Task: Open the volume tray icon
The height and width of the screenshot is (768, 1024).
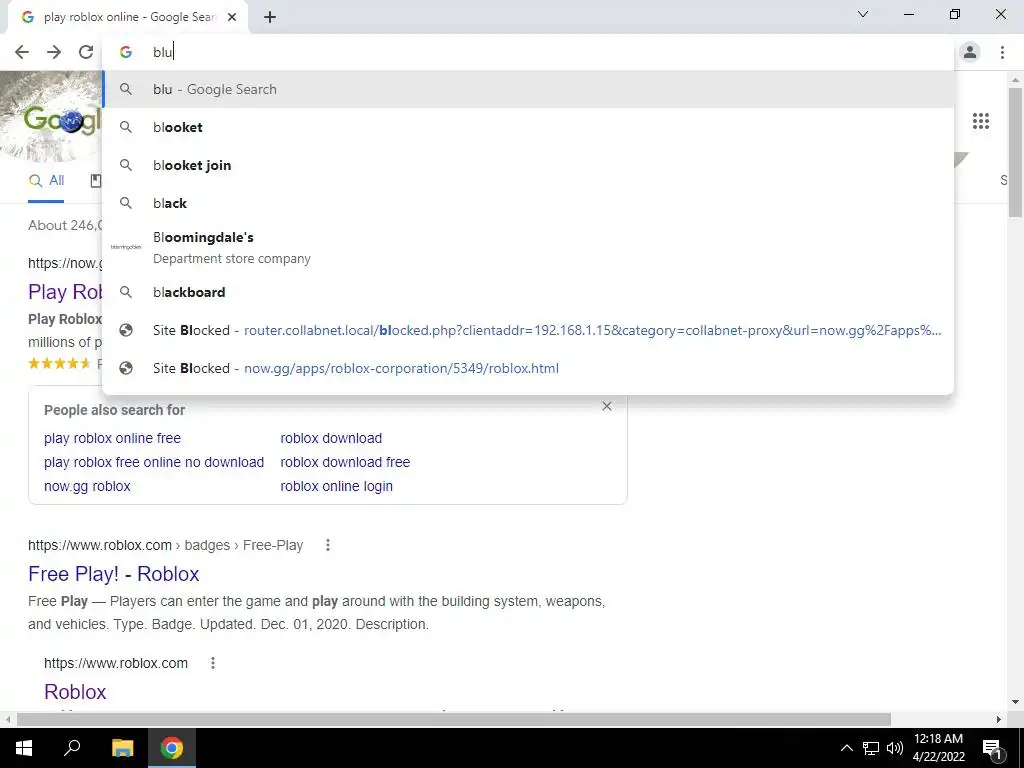Action: point(895,748)
